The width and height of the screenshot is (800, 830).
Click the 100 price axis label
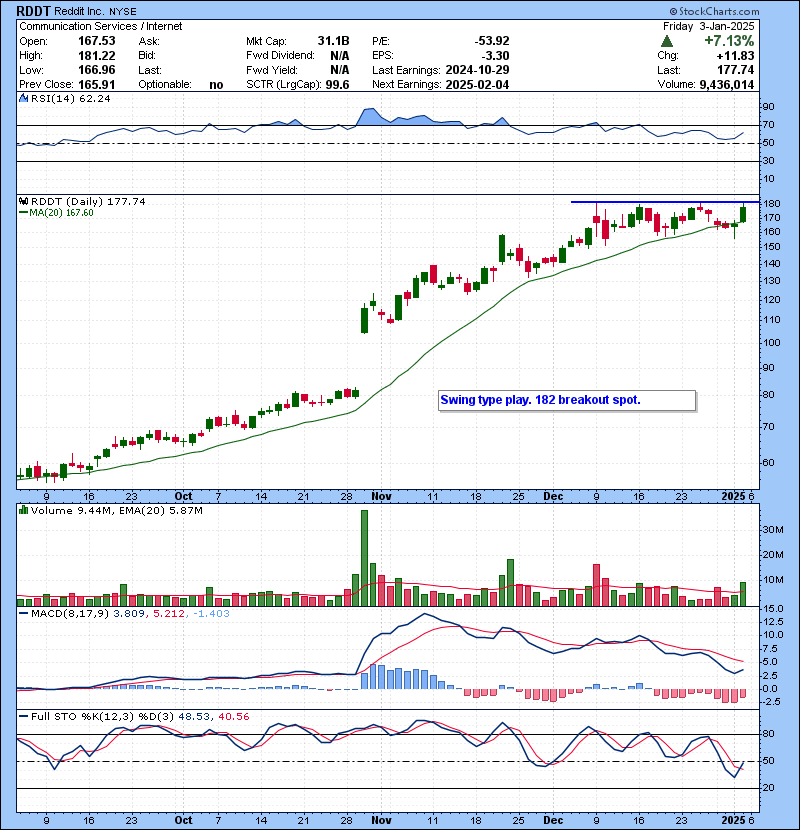coord(771,342)
